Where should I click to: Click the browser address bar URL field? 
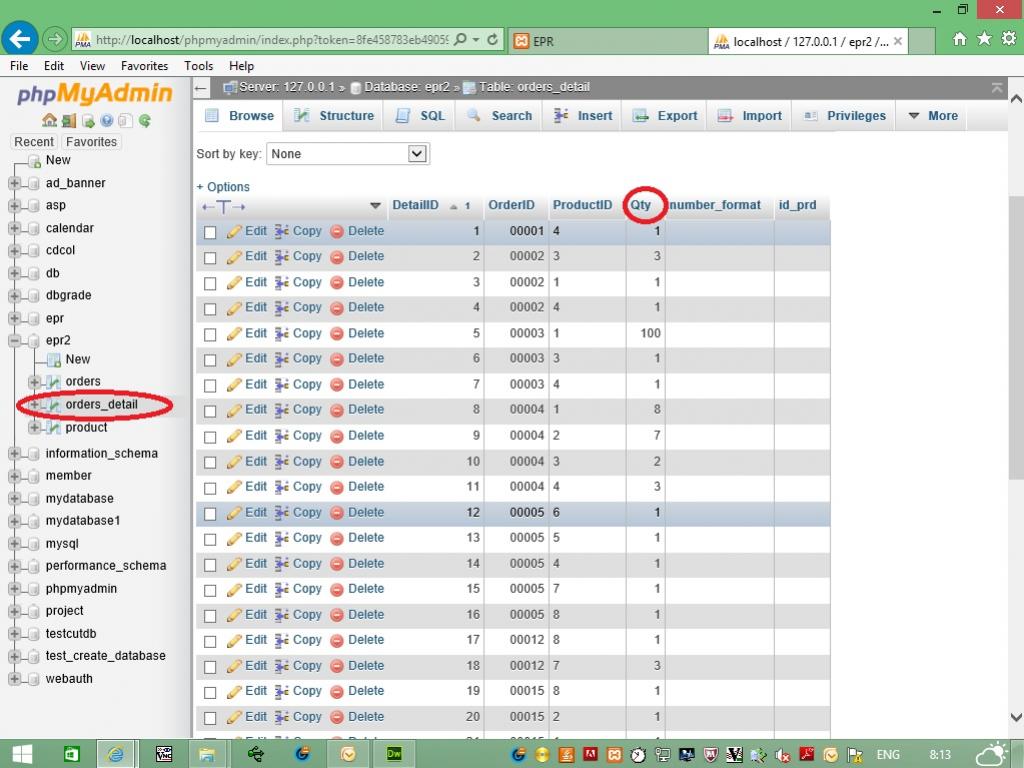(270, 40)
